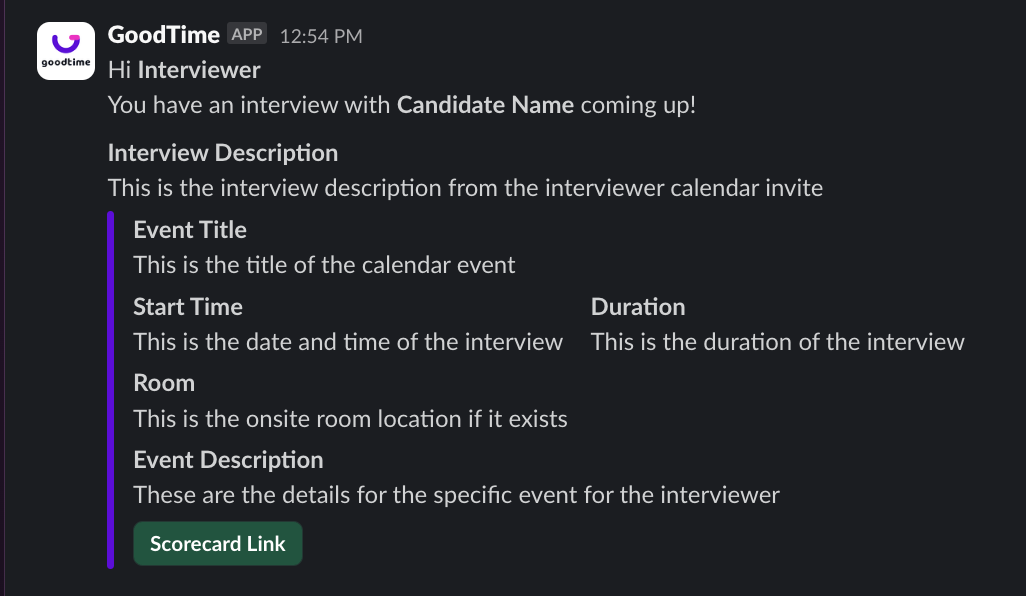Click the specific event details text

pos(456,494)
